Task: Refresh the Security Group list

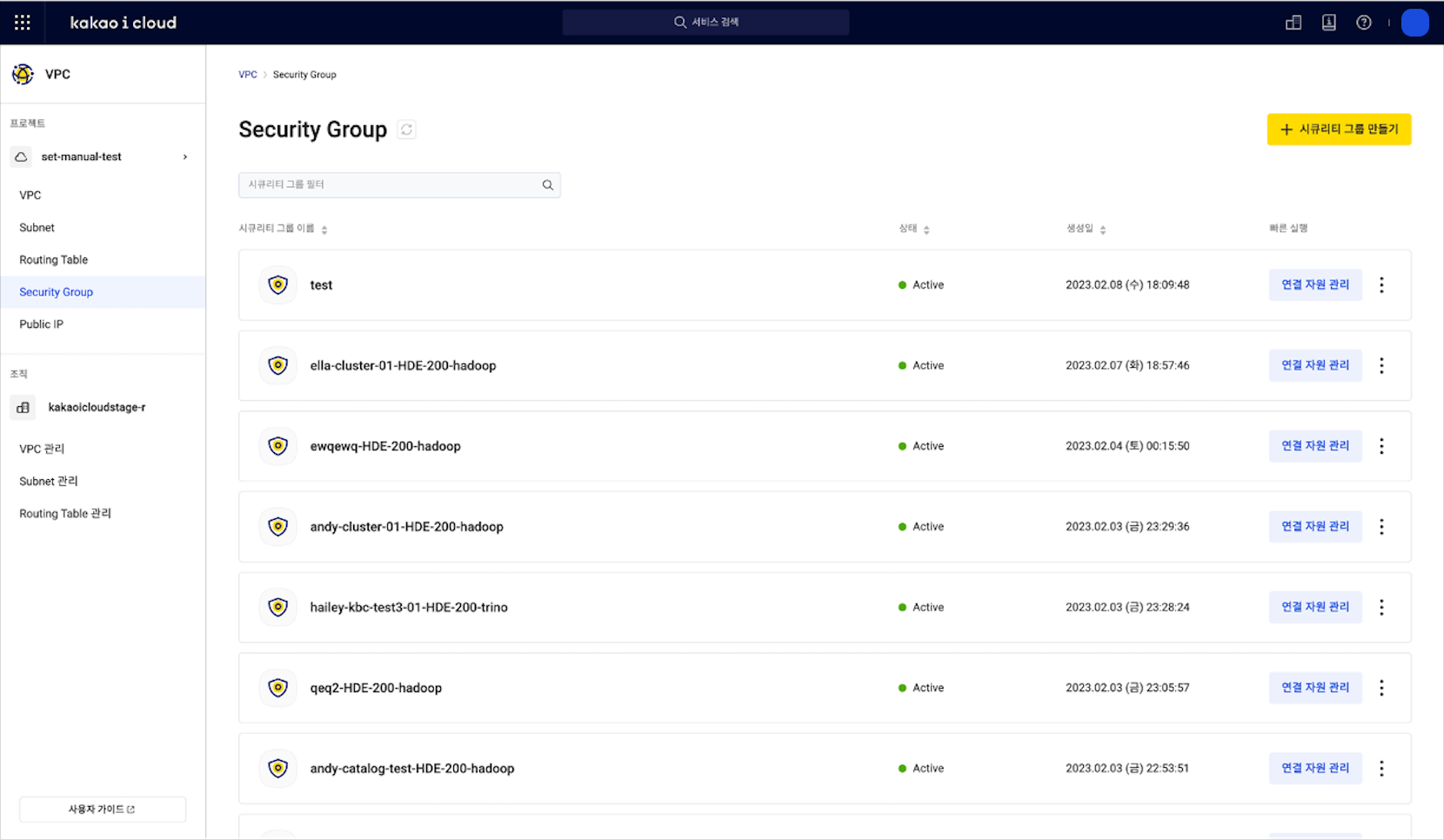Action: [x=406, y=130]
